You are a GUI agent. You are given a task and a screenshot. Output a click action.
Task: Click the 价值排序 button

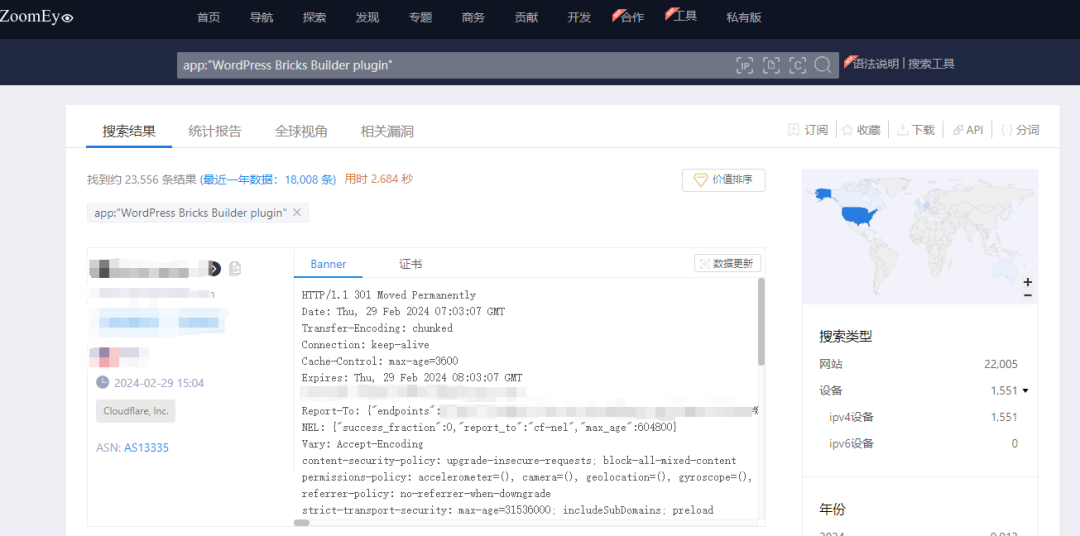coord(723,181)
